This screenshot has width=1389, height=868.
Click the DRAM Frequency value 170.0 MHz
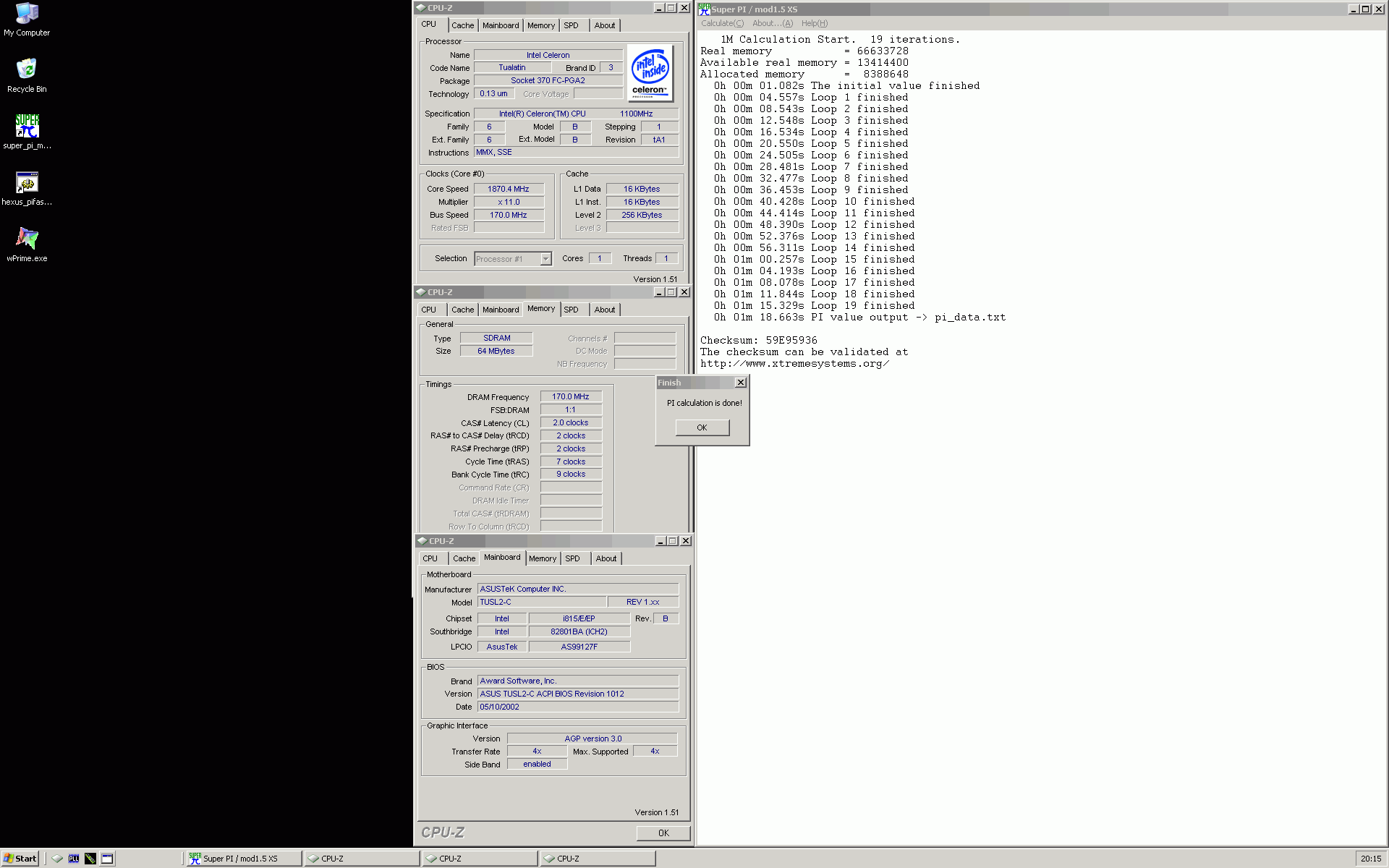click(571, 396)
